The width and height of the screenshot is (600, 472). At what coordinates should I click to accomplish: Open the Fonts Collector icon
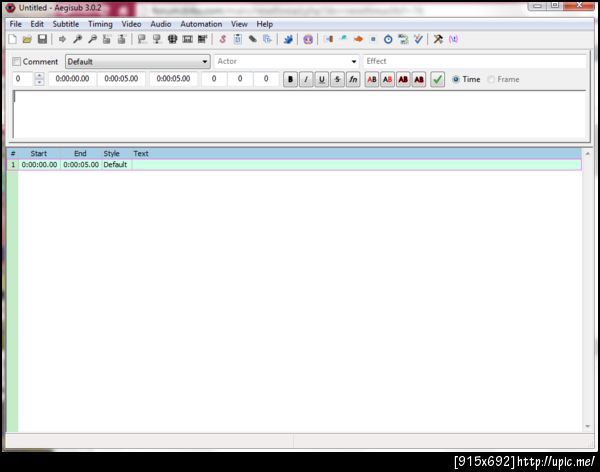tap(267, 39)
